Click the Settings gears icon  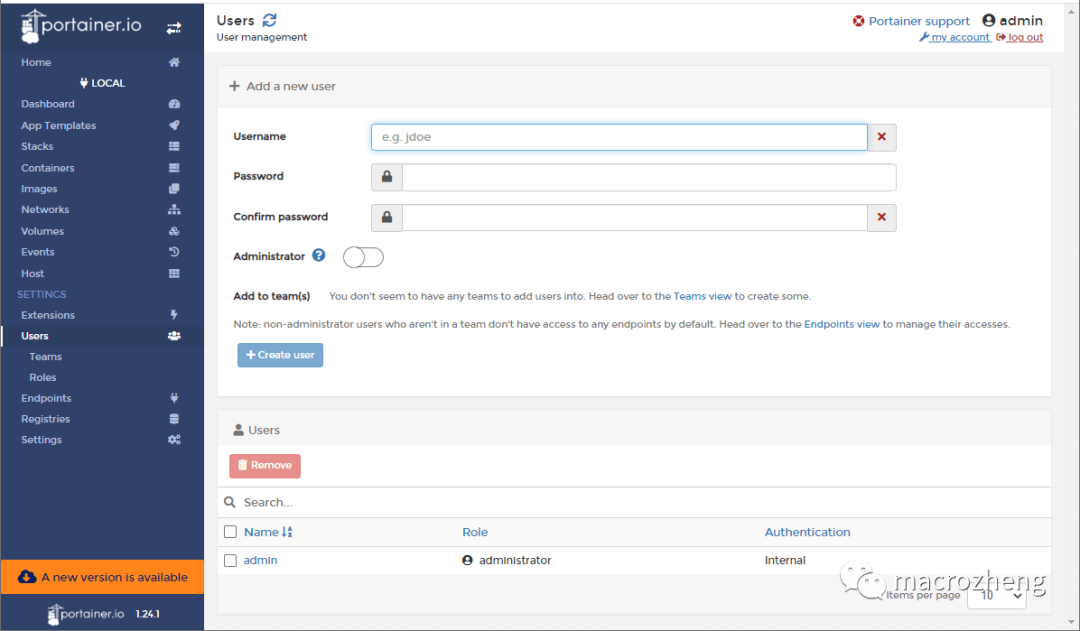[174, 439]
